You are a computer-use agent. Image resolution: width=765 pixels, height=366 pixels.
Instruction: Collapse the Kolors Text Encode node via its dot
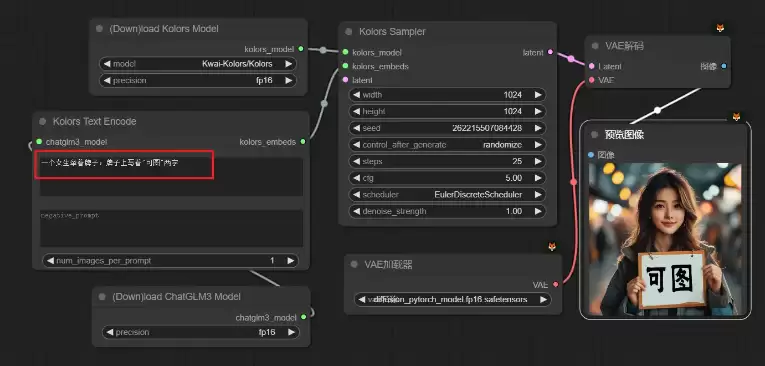point(42,122)
